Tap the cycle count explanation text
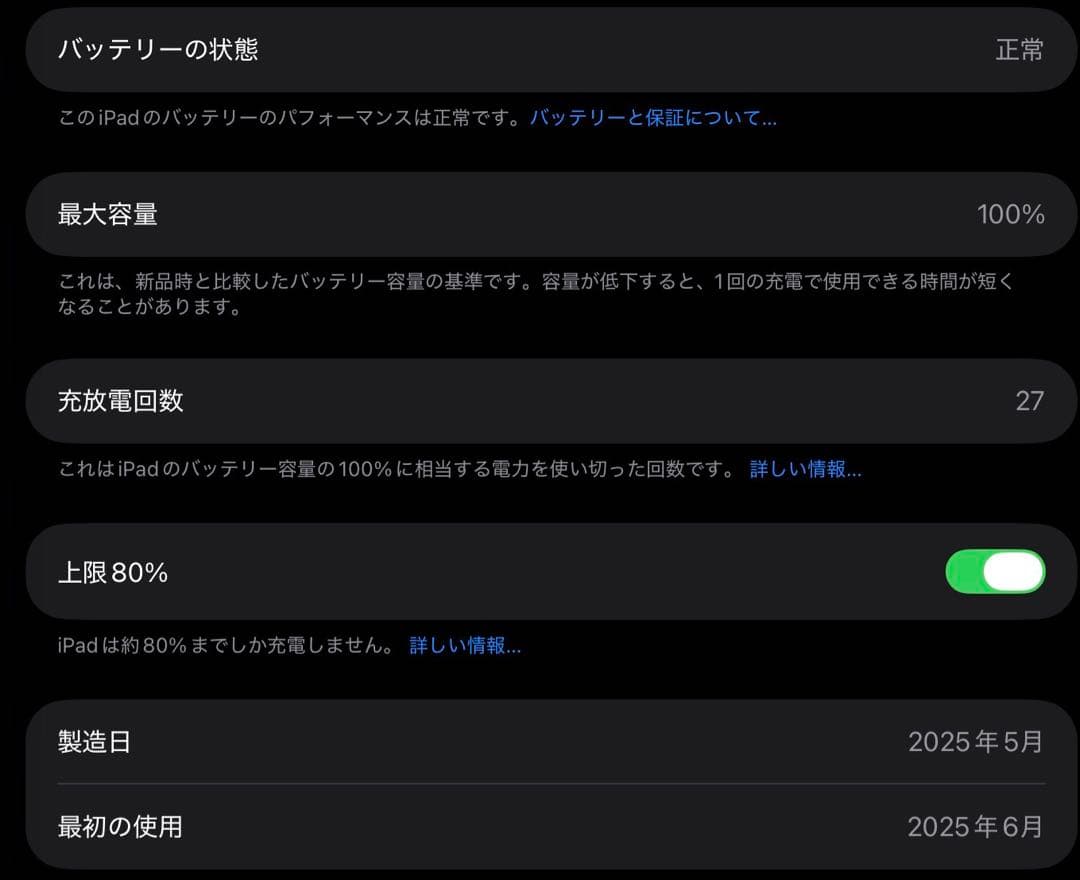The height and width of the screenshot is (880, 1080). coord(400,469)
